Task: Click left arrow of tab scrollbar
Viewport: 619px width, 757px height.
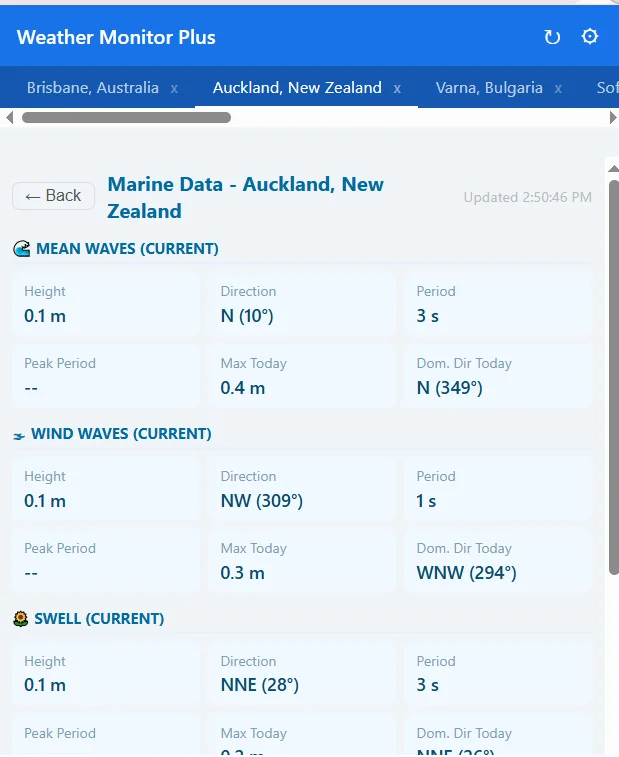Action: [9, 117]
